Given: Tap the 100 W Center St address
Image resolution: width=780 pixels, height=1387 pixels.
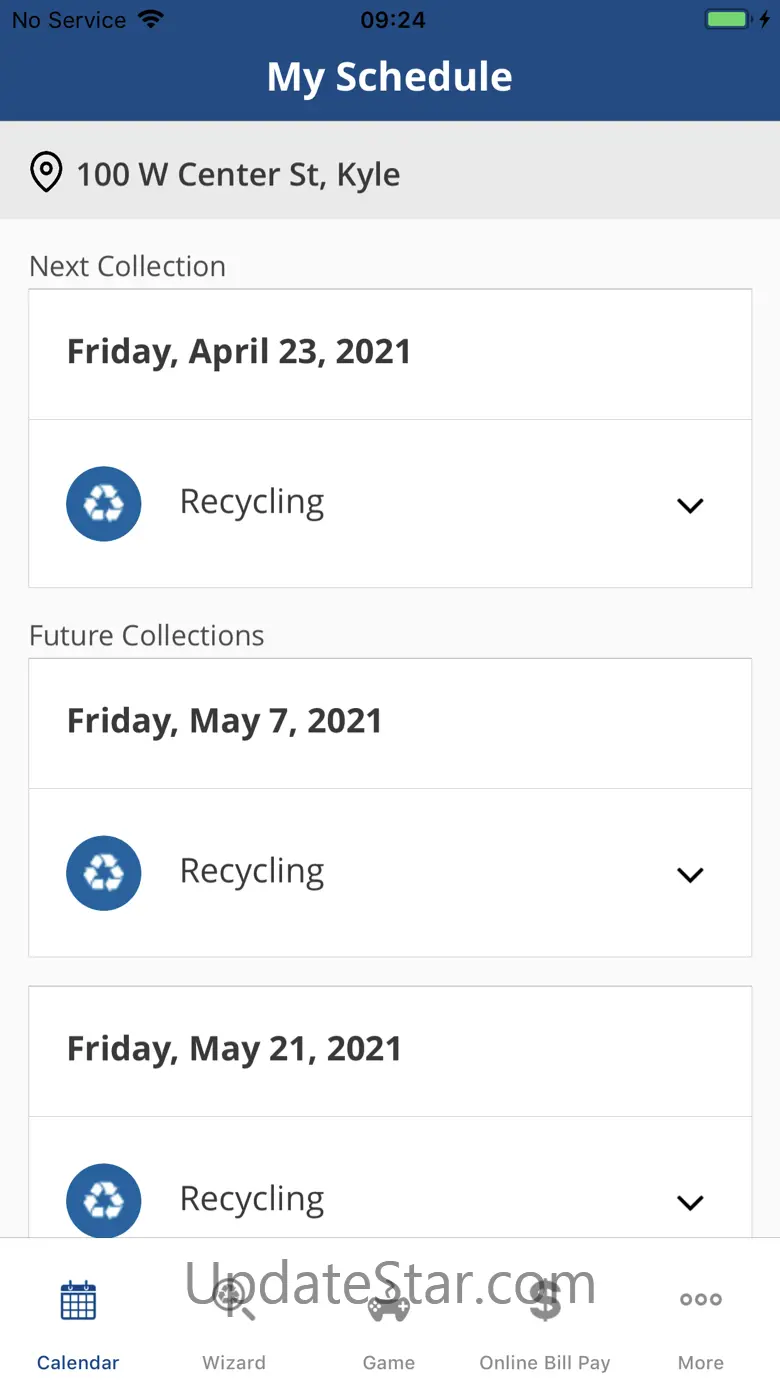Looking at the screenshot, I should pos(238,174).
